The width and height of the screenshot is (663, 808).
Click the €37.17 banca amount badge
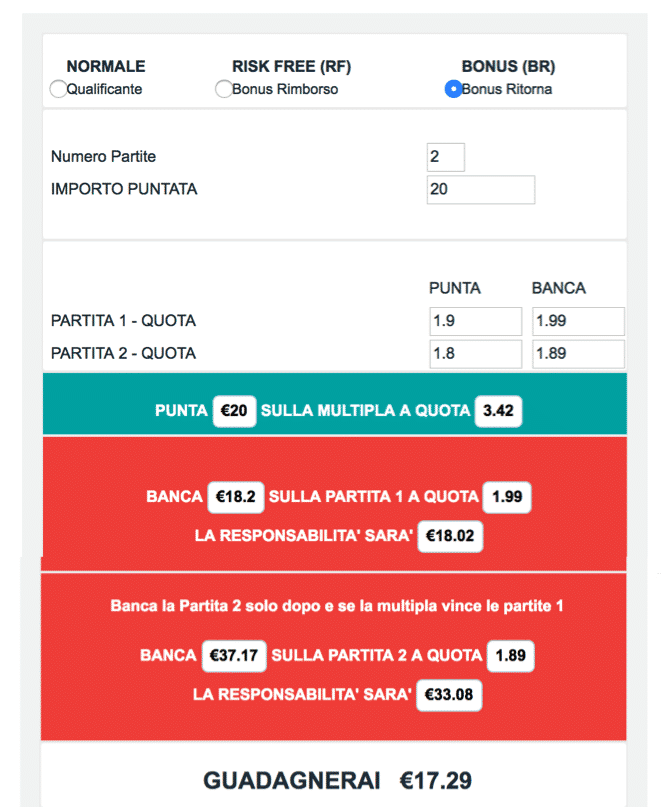[x=234, y=656]
